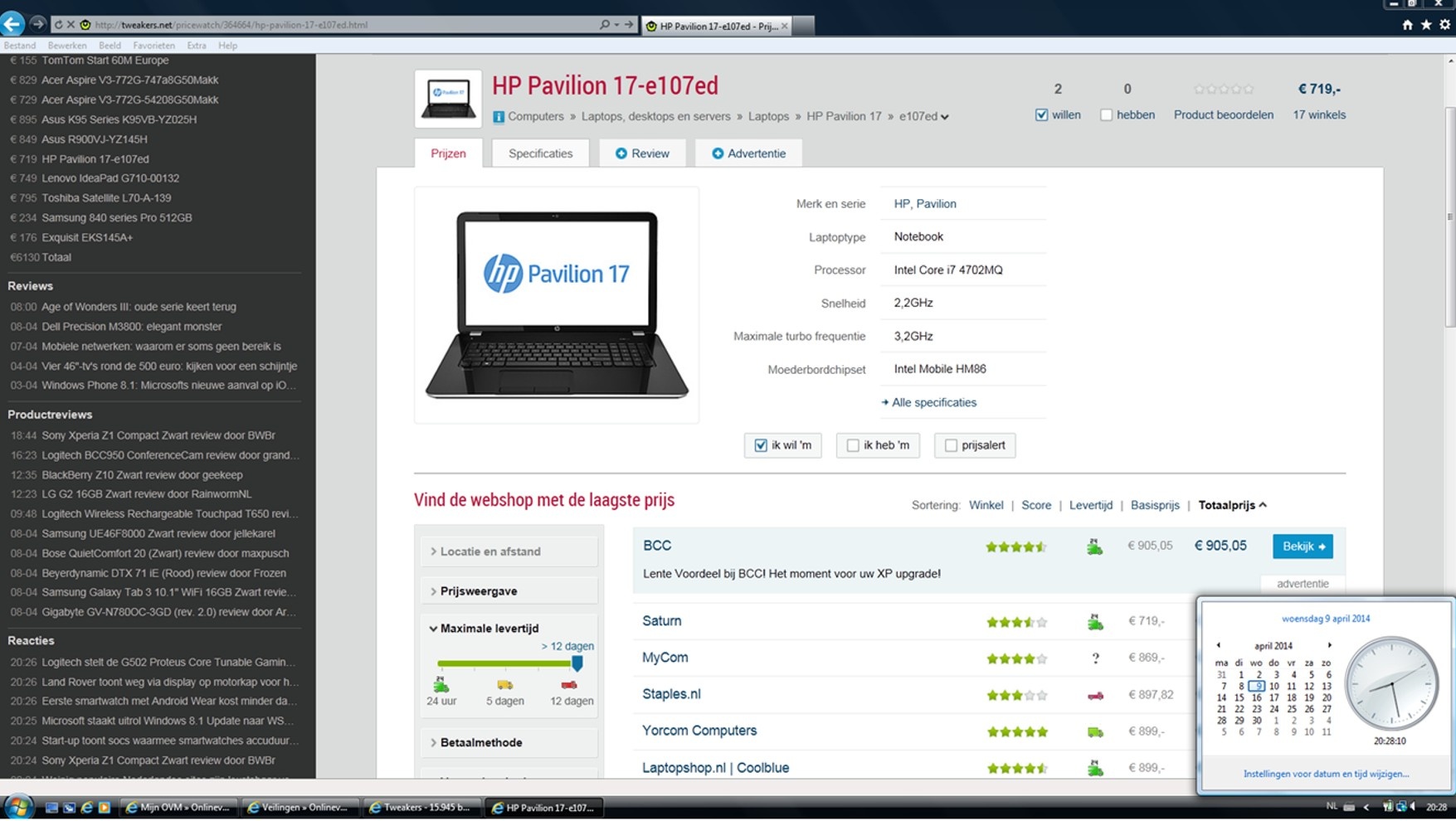Click the star rating in the product header

pos(1224,90)
